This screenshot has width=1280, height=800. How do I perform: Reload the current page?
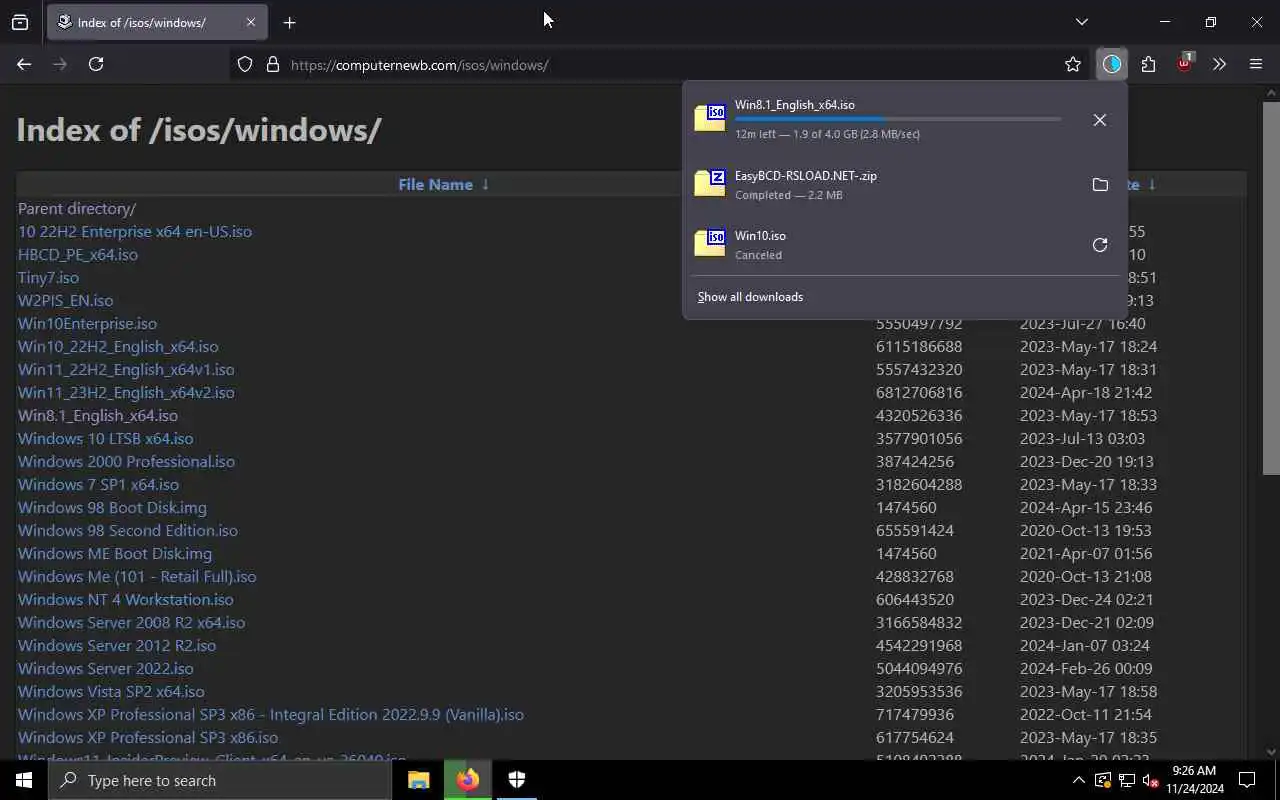[96, 64]
